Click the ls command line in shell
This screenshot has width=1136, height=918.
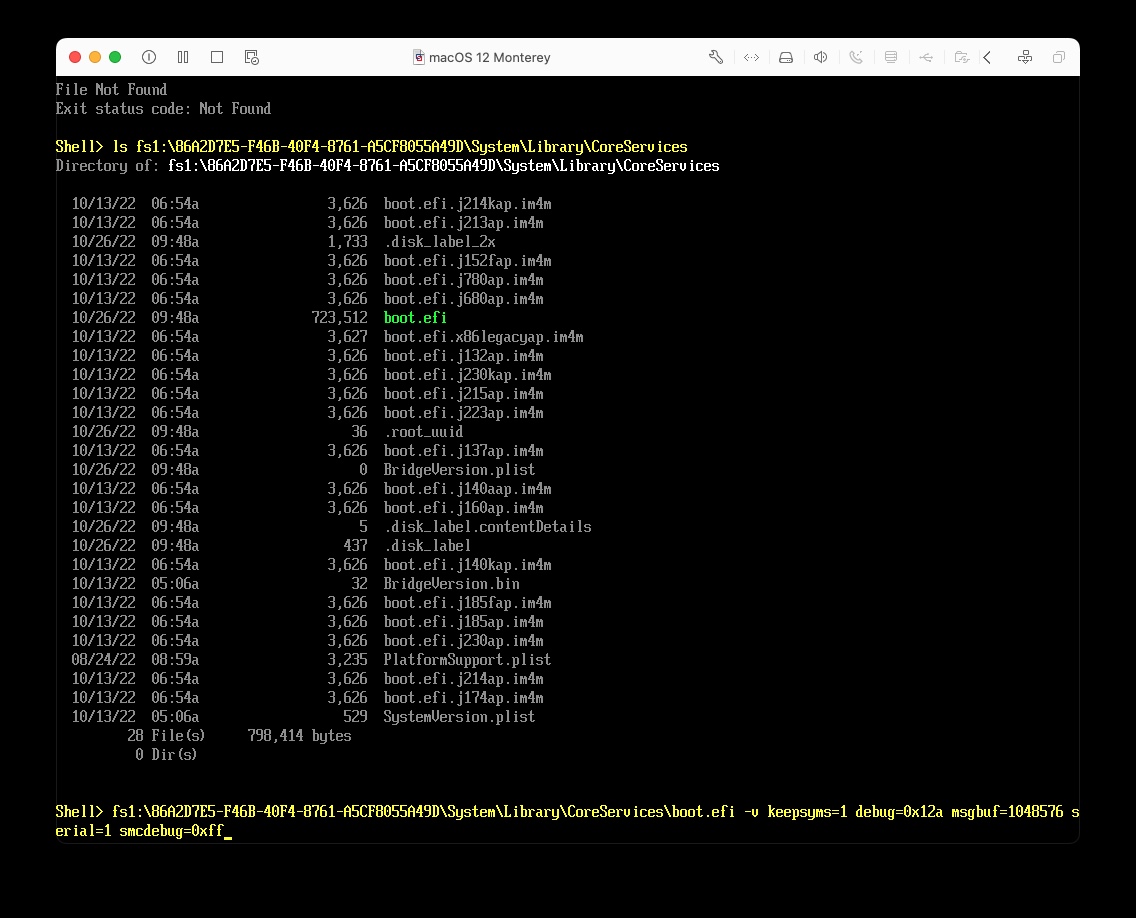pyautogui.click(x=372, y=146)
